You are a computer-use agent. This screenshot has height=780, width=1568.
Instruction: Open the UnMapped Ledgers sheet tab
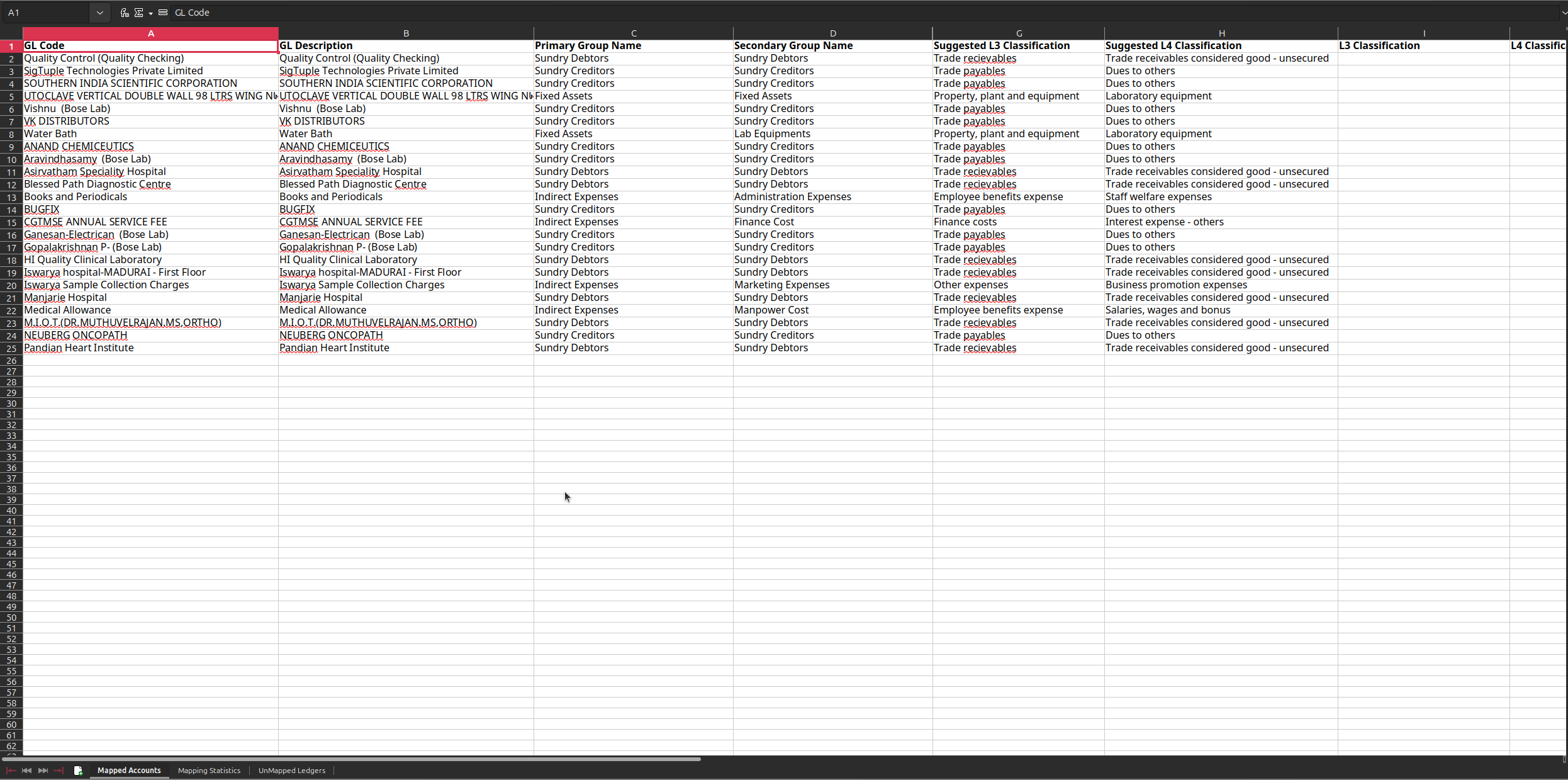tap(291, 771)
